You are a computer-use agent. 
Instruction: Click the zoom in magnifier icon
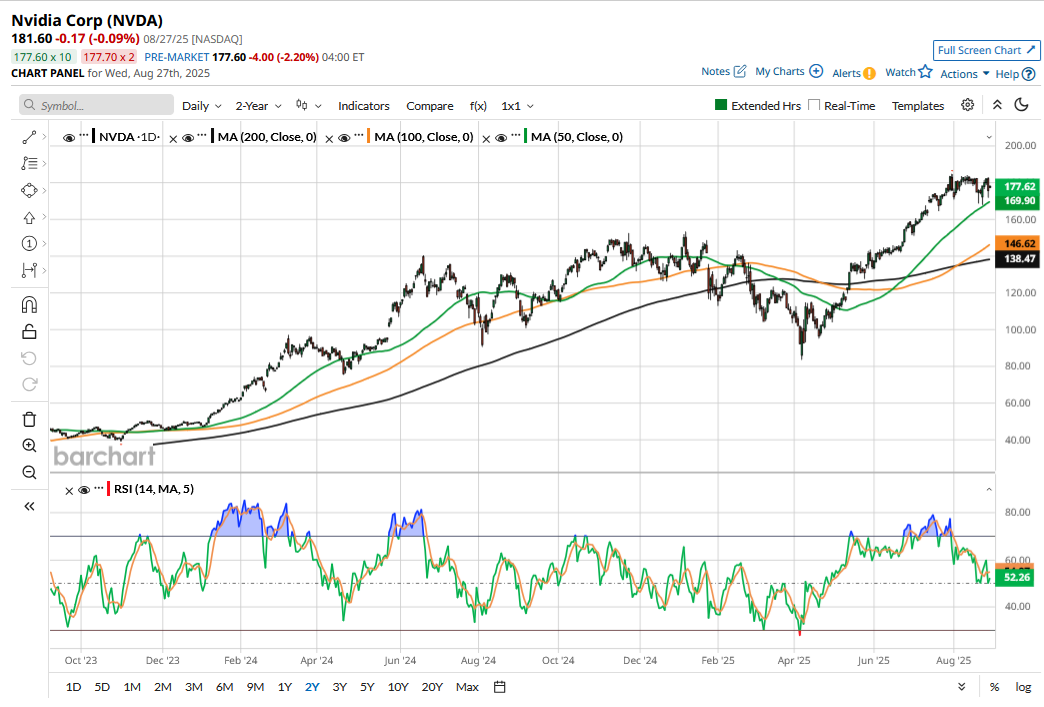pyautogui.click(x=29, y=446)
